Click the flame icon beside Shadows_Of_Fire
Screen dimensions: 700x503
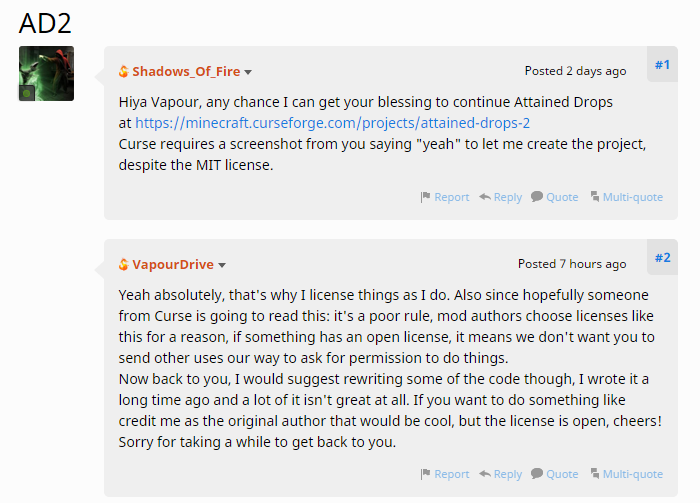(x=124, y=72)
